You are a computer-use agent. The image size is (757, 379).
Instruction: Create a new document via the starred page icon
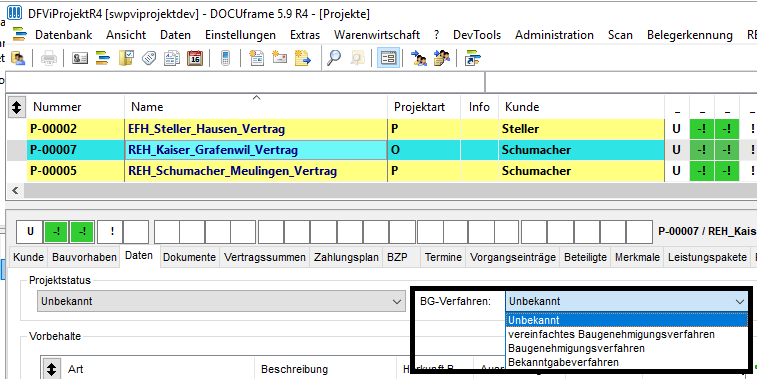tap(256, 58)
